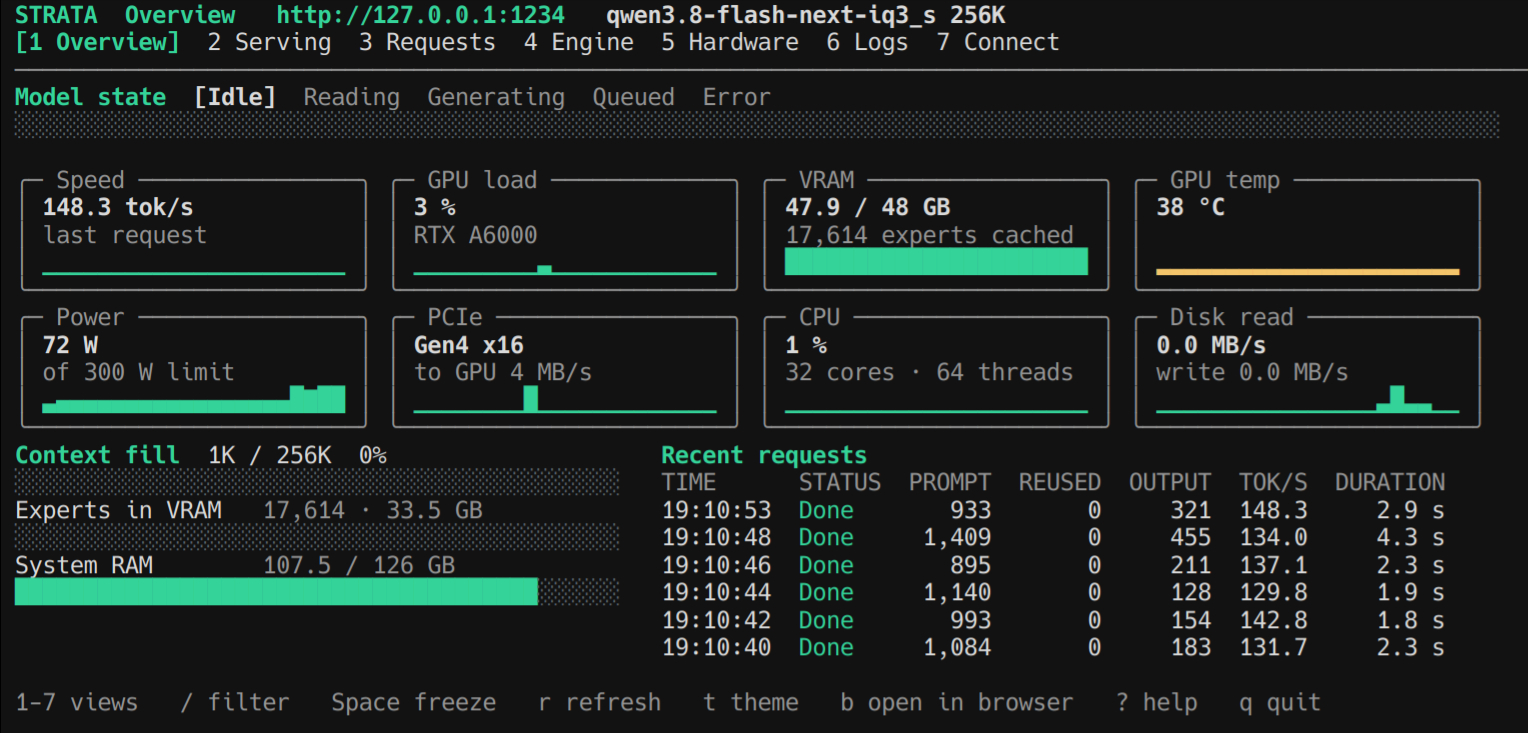Viewport: 1528px width, 733px height.
Task: Open the 3 Requests tab
Action: tap(427, 42)
